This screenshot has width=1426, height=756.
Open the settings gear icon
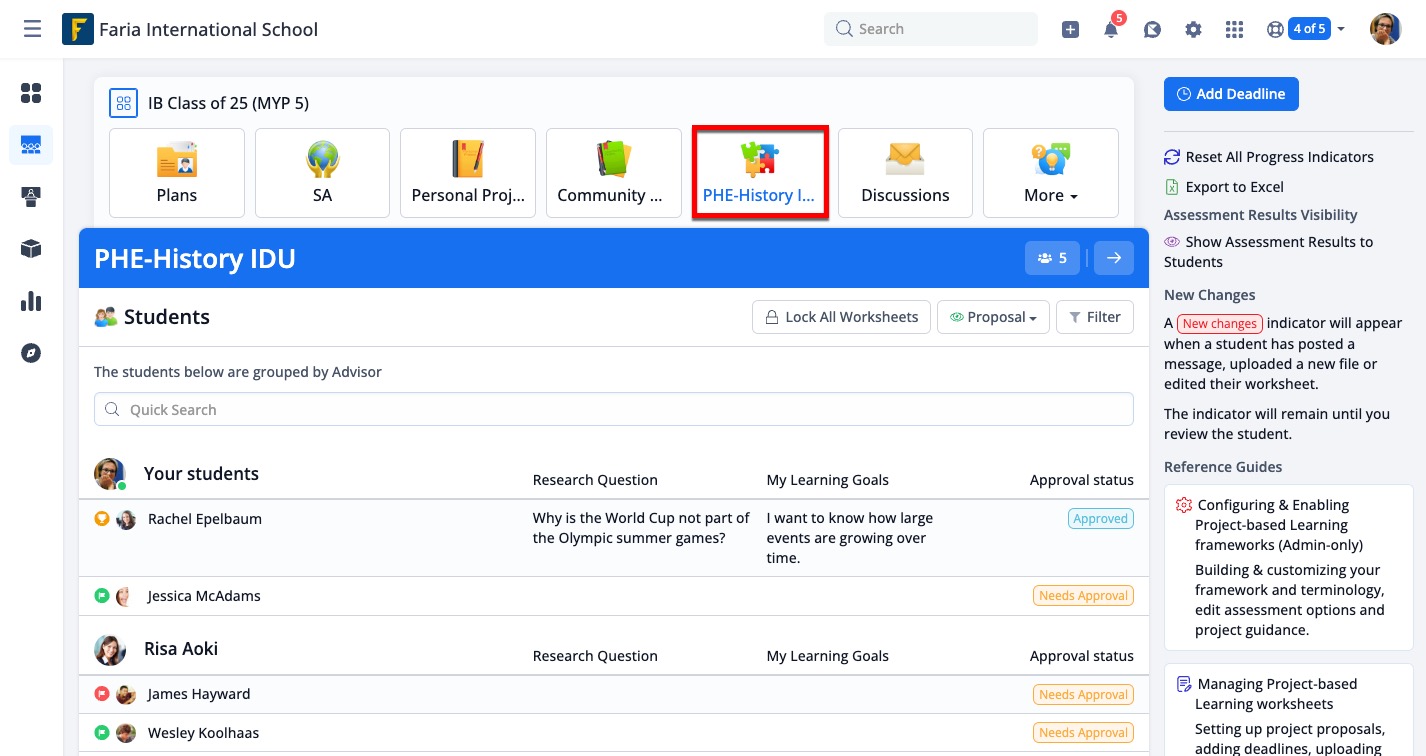1193,30
